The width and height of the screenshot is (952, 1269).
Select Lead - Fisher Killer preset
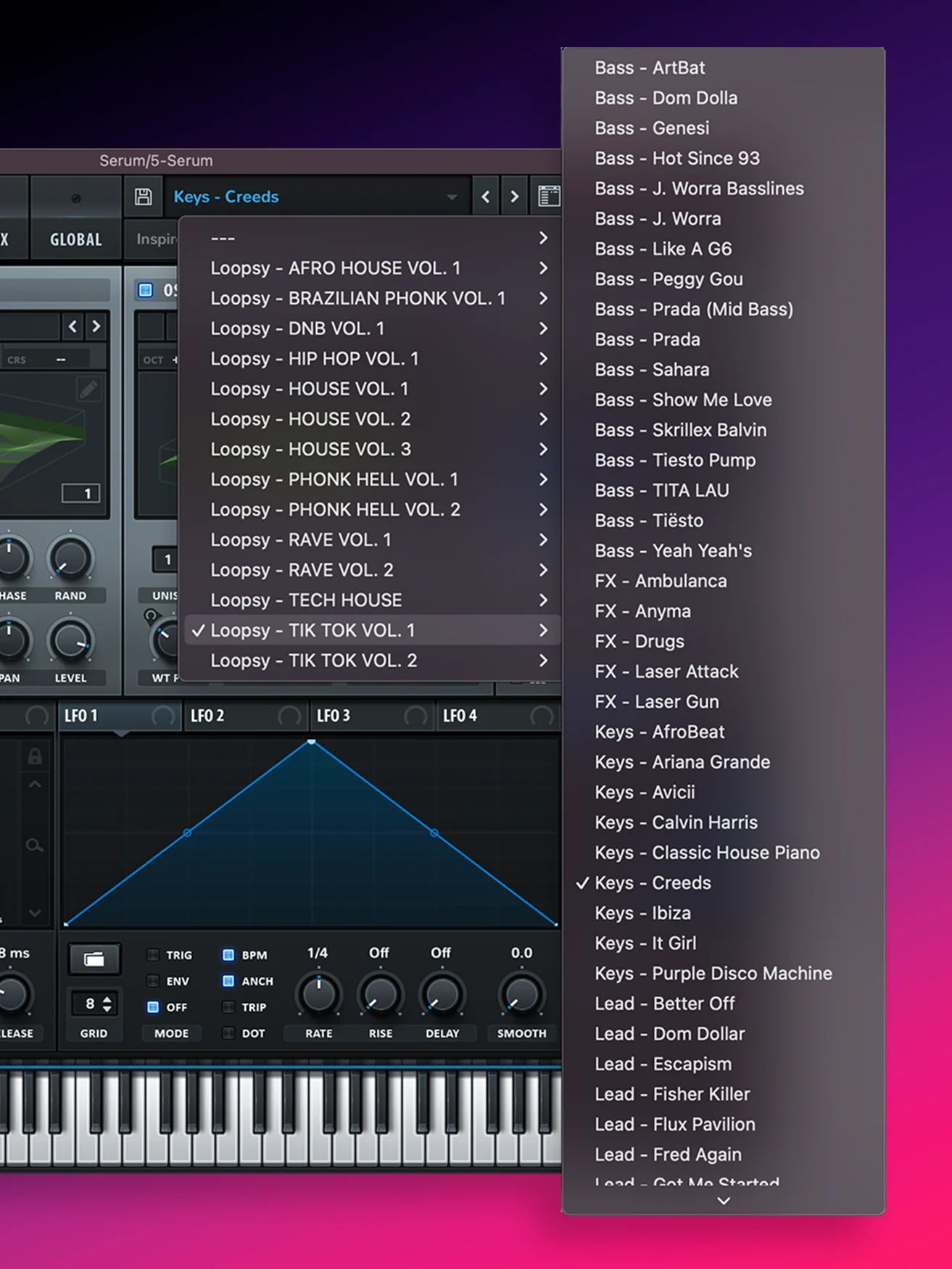[x=723, y=1094]
